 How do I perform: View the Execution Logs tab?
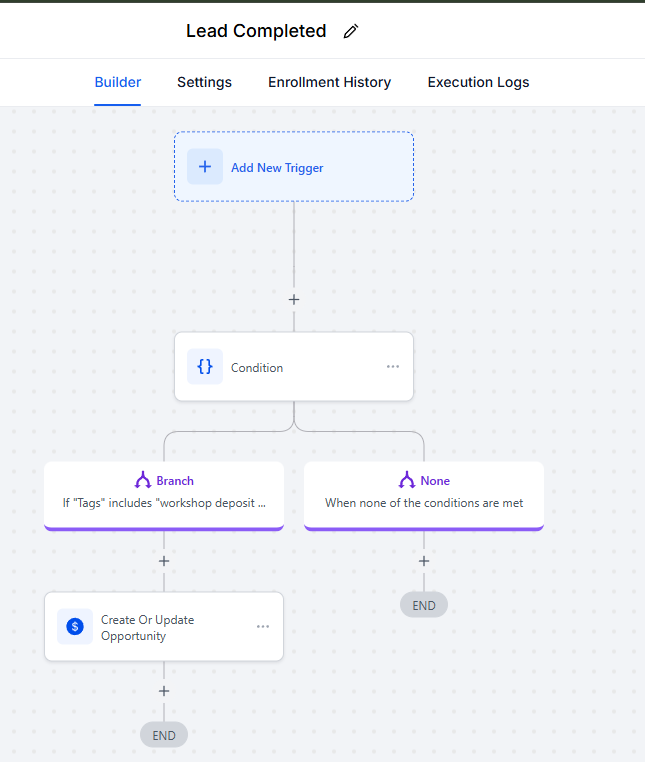[x=478, y=82]
